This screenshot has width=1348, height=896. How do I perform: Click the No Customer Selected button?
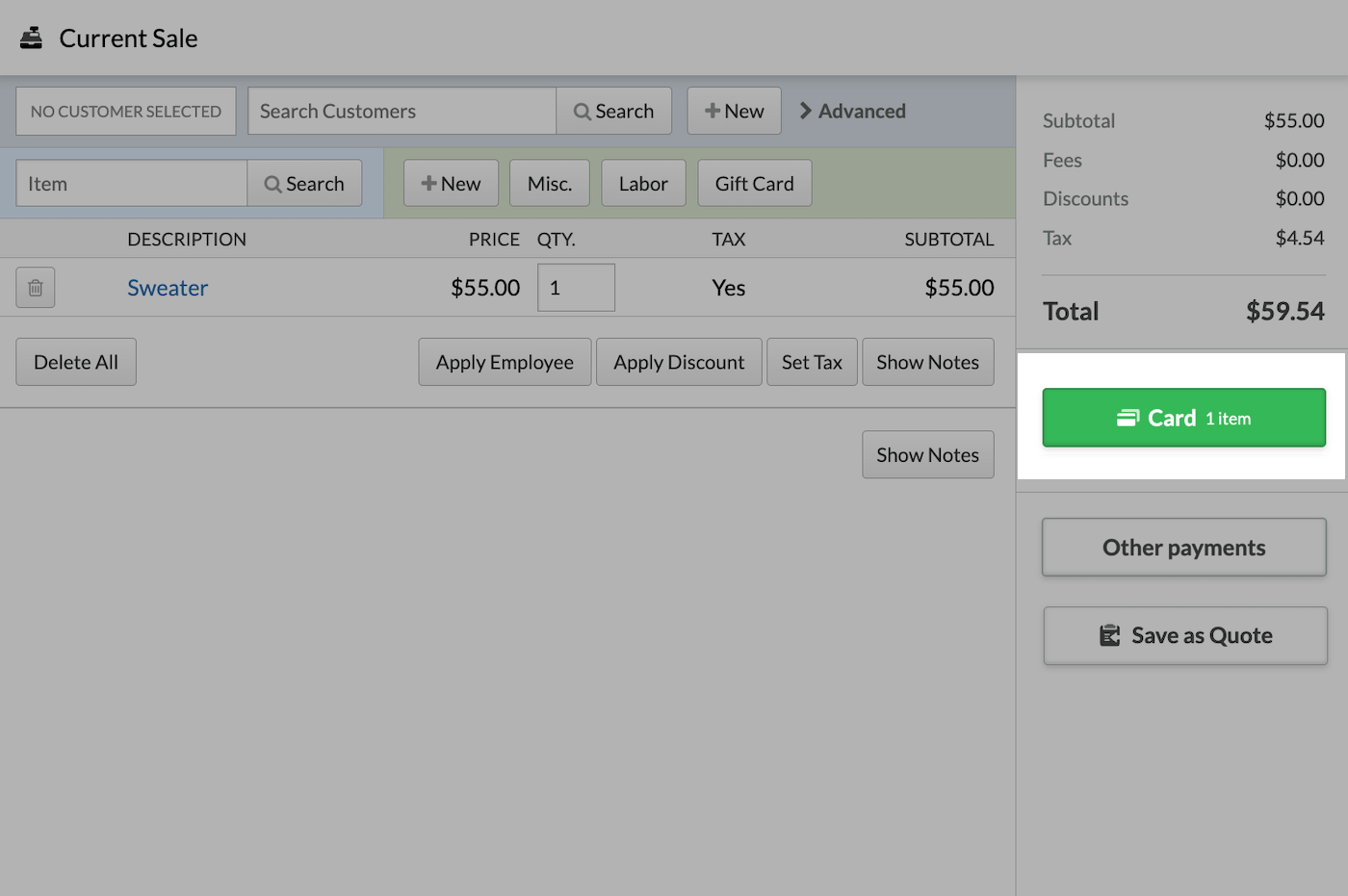[x=126, y=112]
